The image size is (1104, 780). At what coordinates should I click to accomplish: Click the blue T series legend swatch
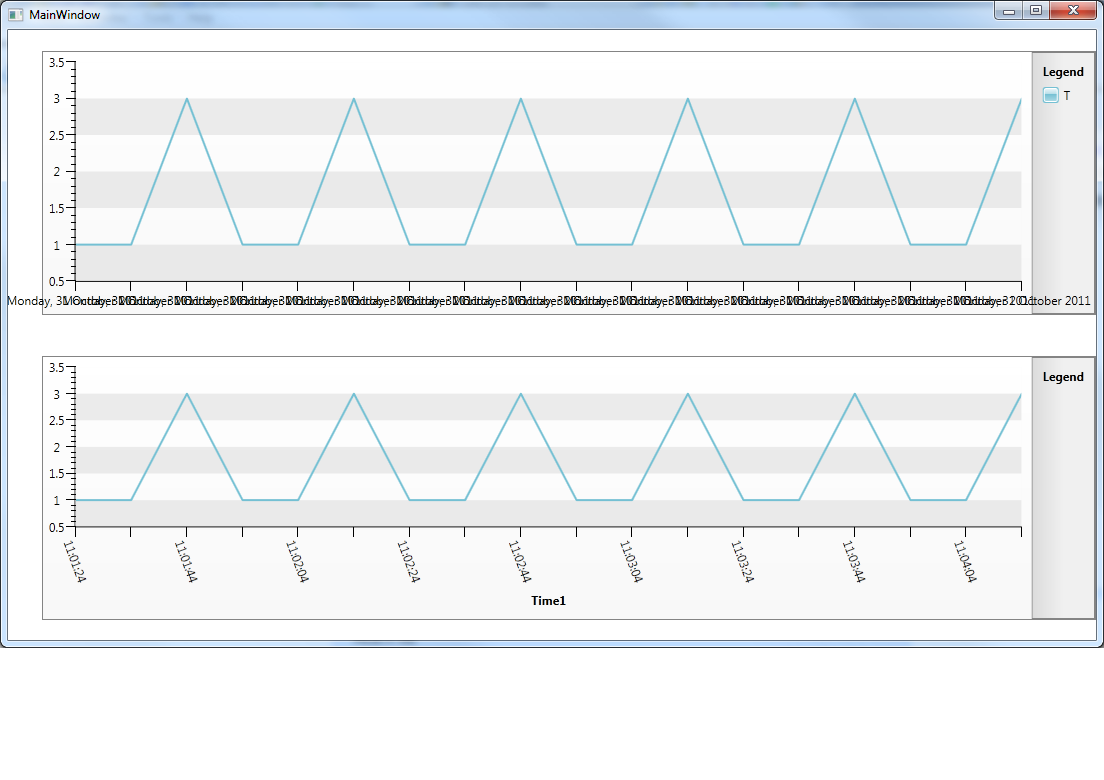click(1050, 96)
